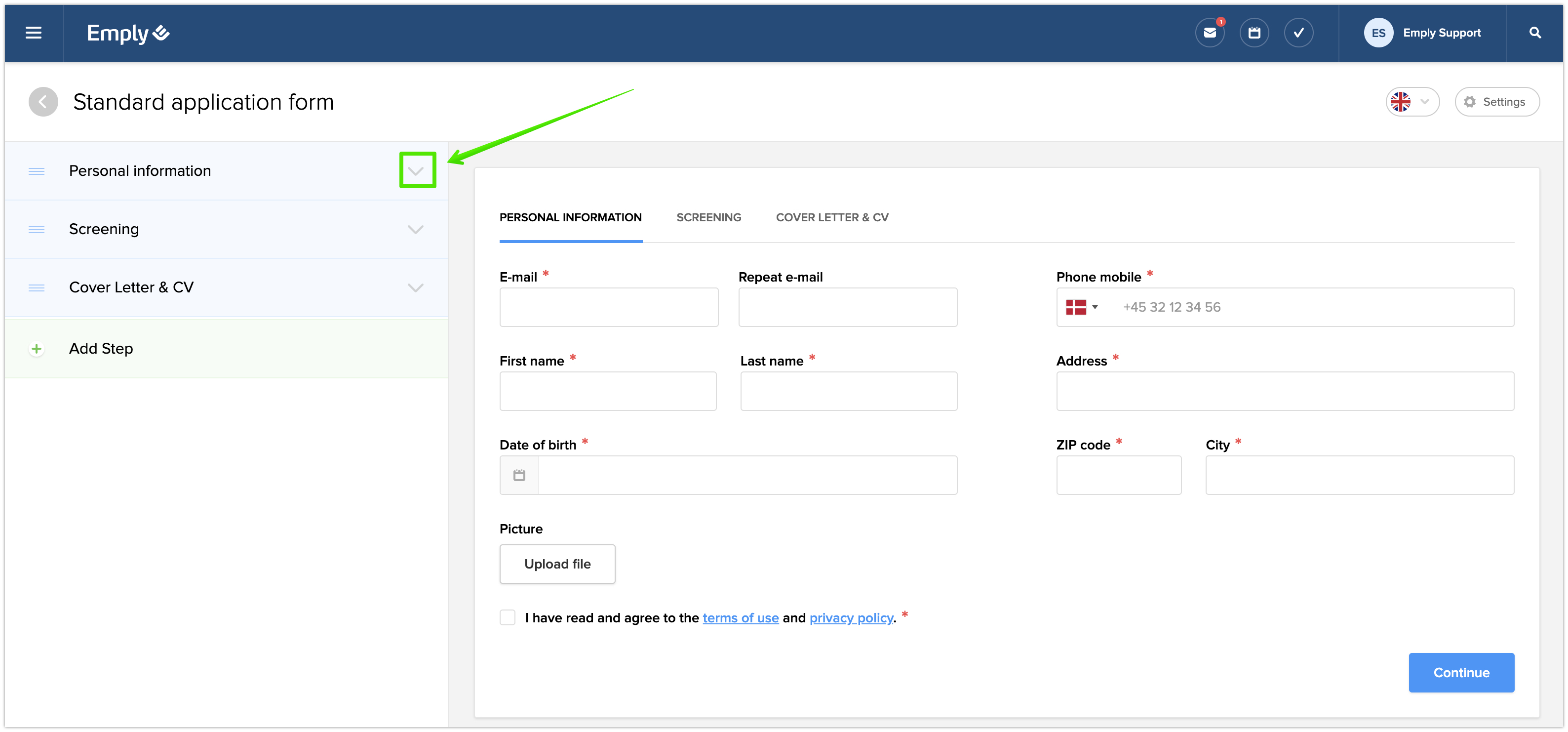The width and height of the screenshot is (1568, 732).
Task: Open the phone country flag dropdown
Action: tap(1082, 307)
